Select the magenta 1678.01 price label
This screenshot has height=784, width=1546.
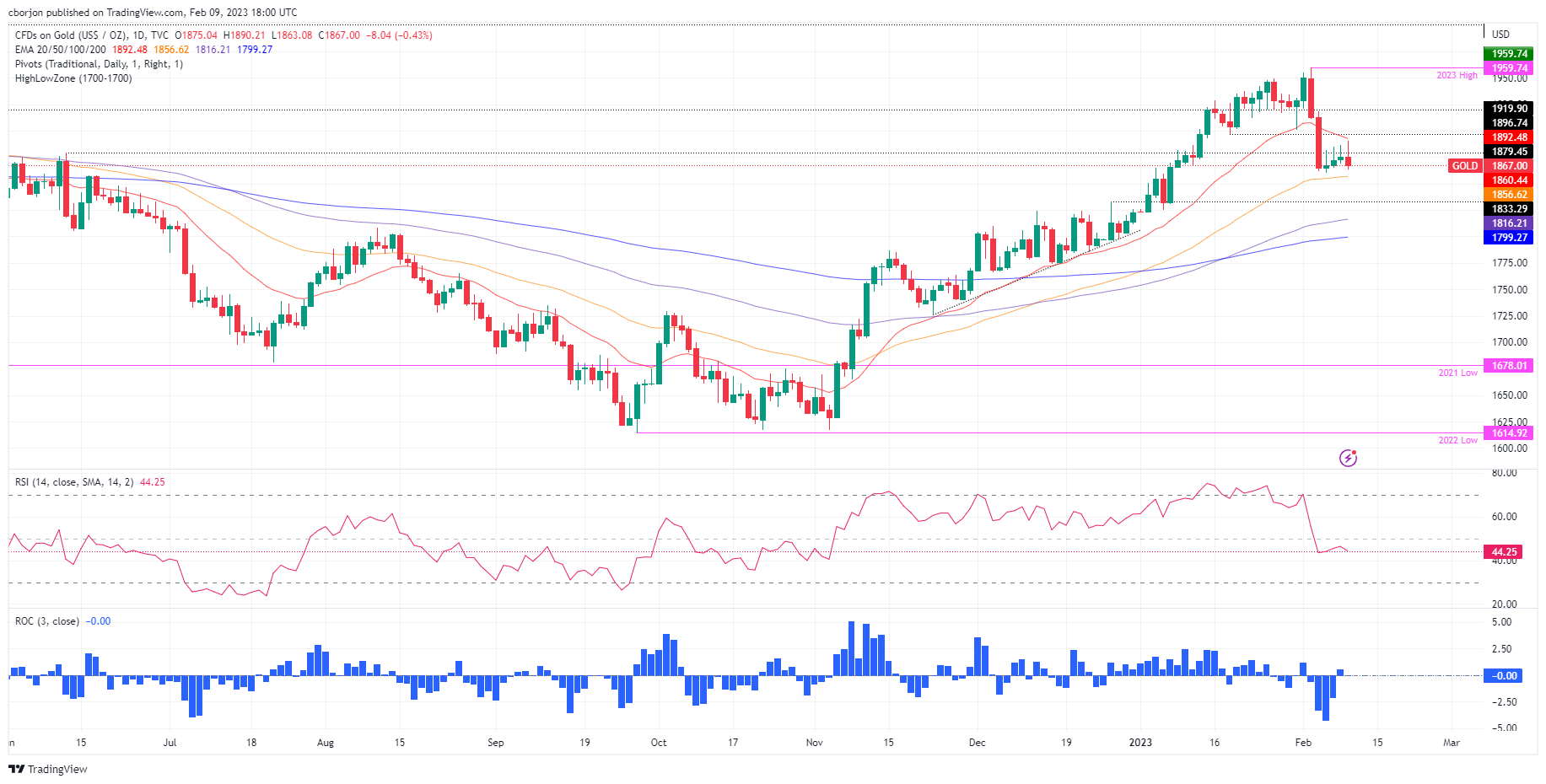point(1509,366)
